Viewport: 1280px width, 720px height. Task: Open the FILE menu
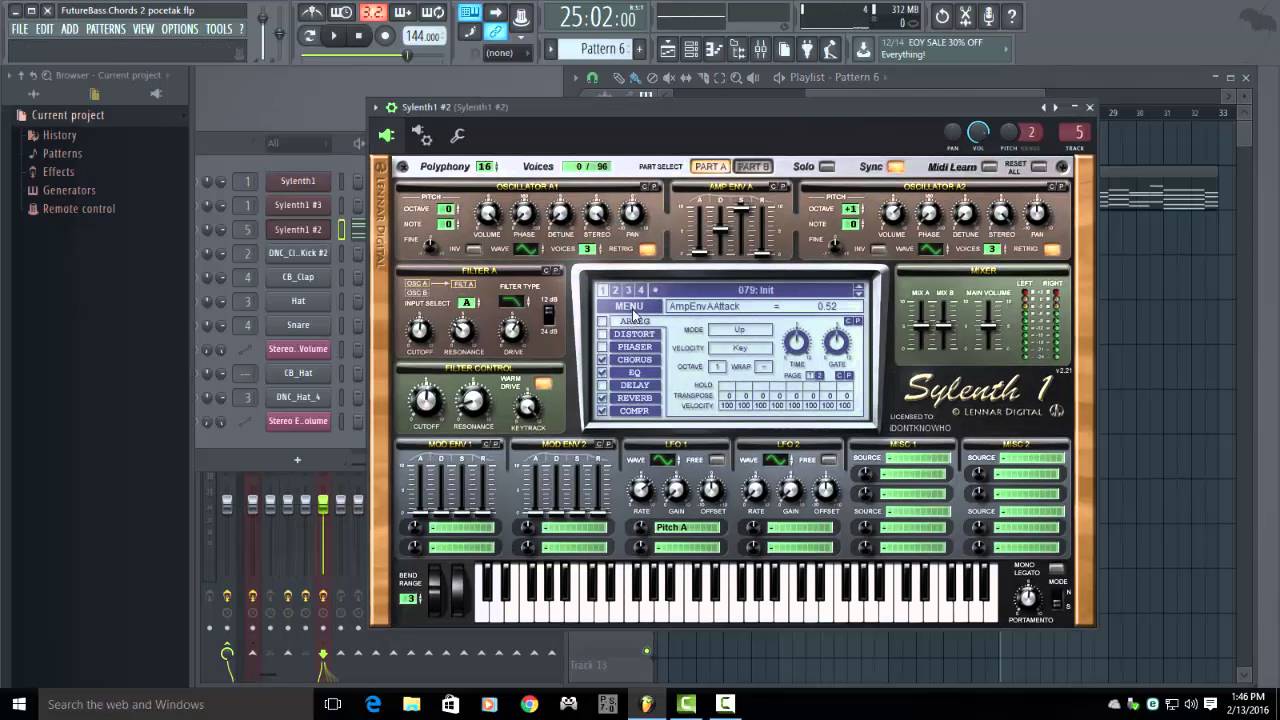click(20, 29)
